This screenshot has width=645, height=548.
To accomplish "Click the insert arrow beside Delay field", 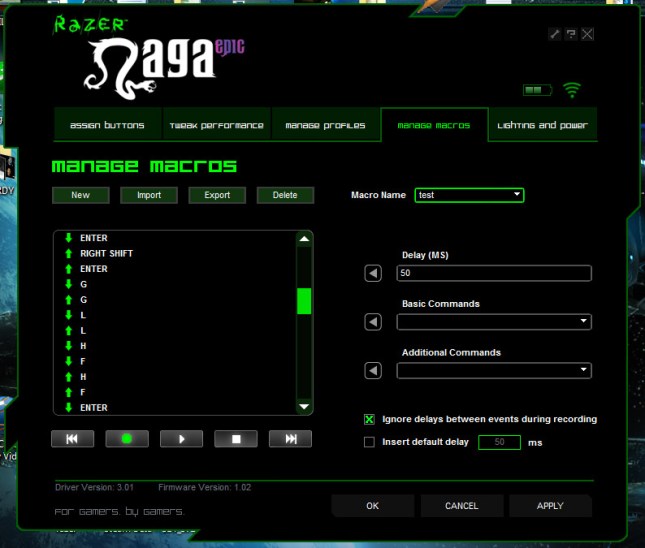I will (x=373, y=273).
